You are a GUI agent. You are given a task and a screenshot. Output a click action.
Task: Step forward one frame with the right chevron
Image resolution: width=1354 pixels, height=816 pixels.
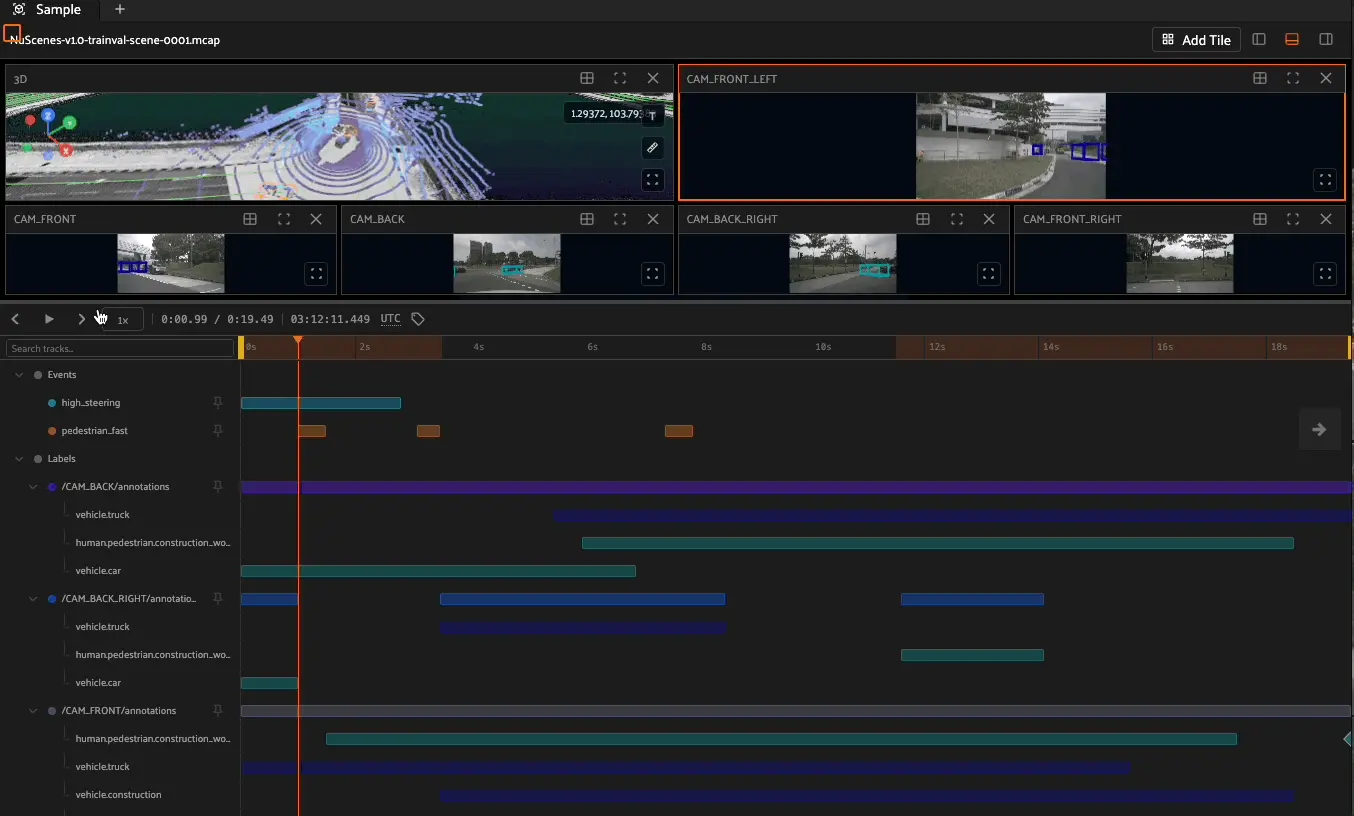coord(81,319)
